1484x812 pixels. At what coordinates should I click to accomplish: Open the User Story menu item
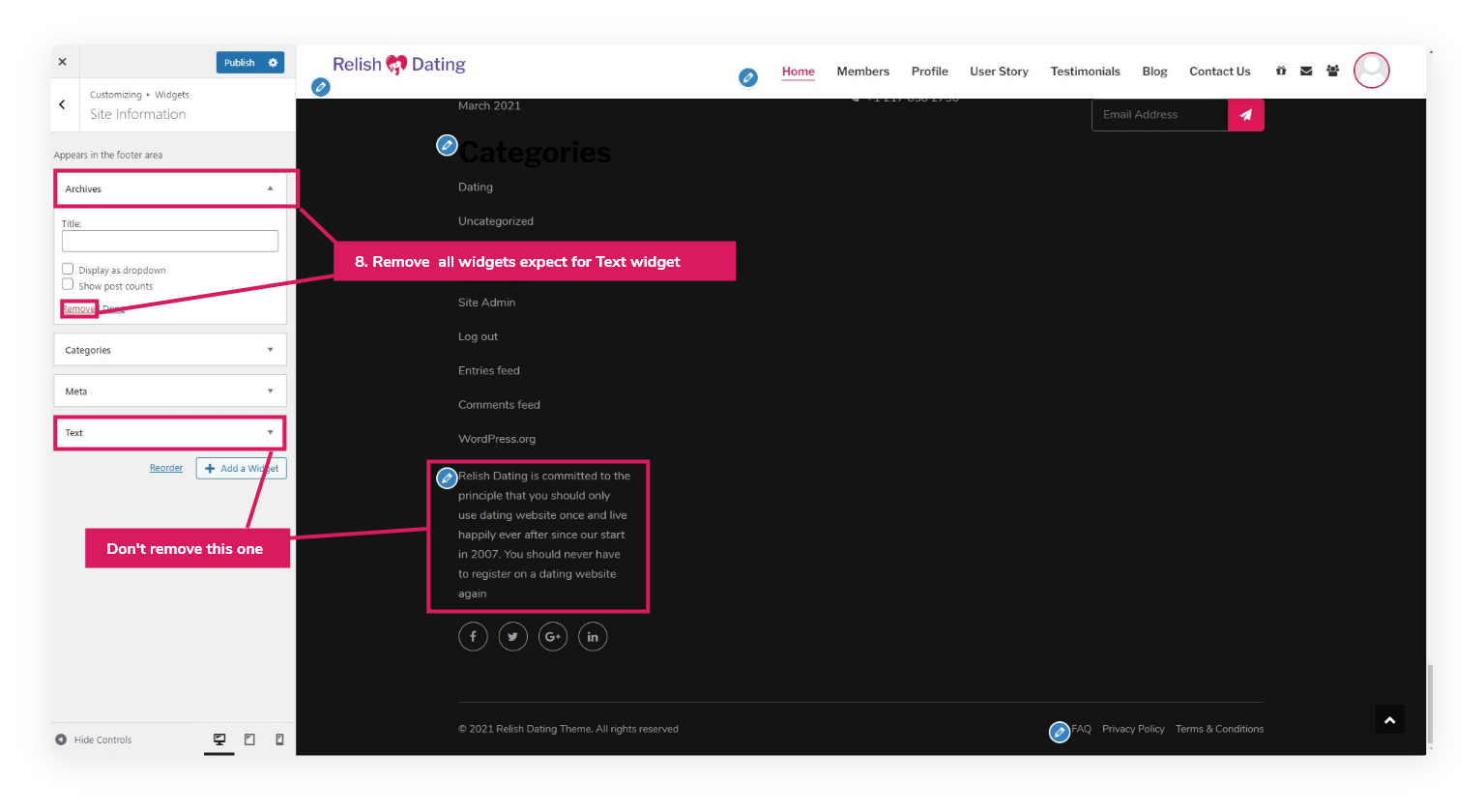(x=1000, y=72)
